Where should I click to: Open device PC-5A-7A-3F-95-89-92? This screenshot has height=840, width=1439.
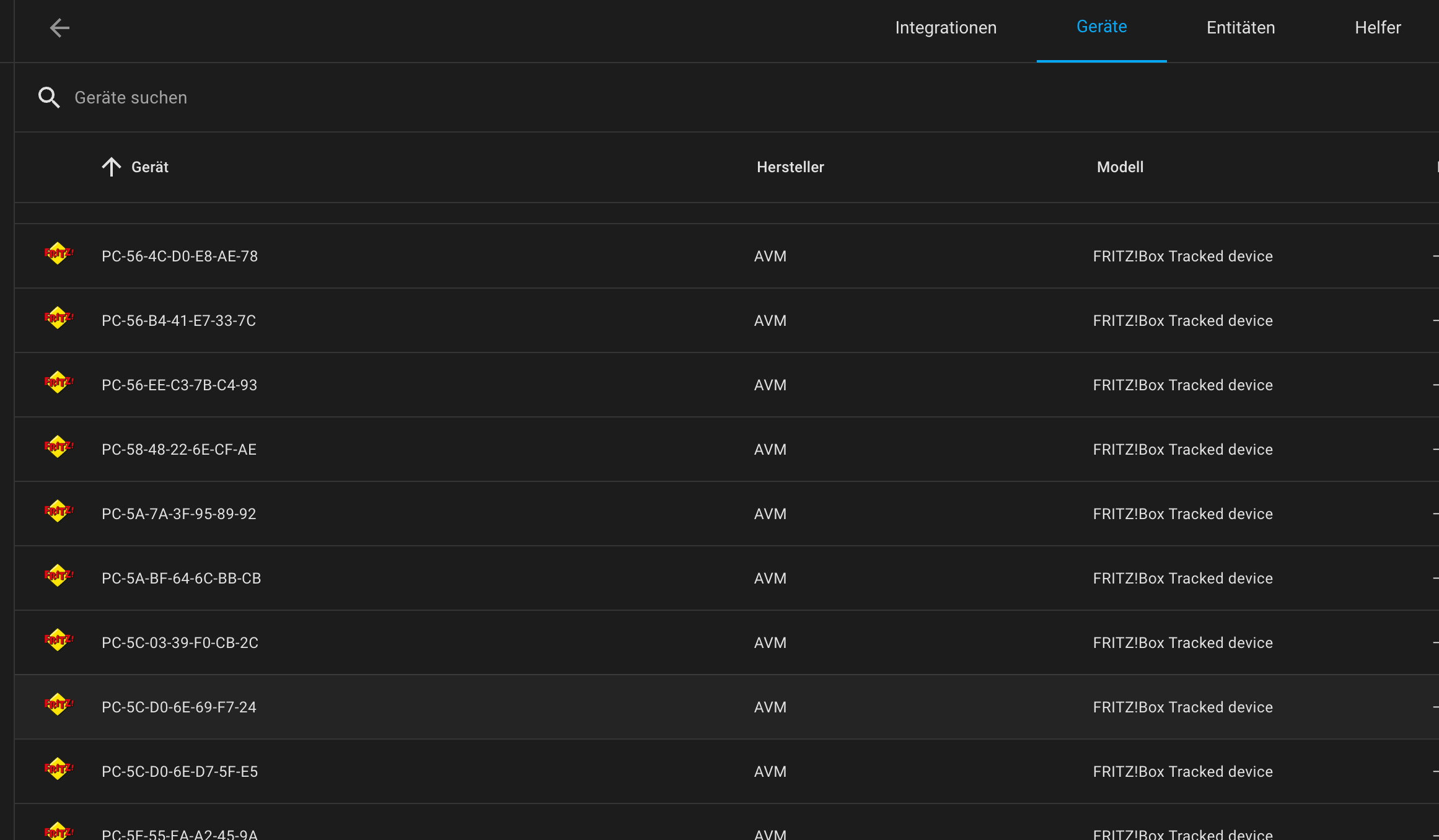click(178, 514)
